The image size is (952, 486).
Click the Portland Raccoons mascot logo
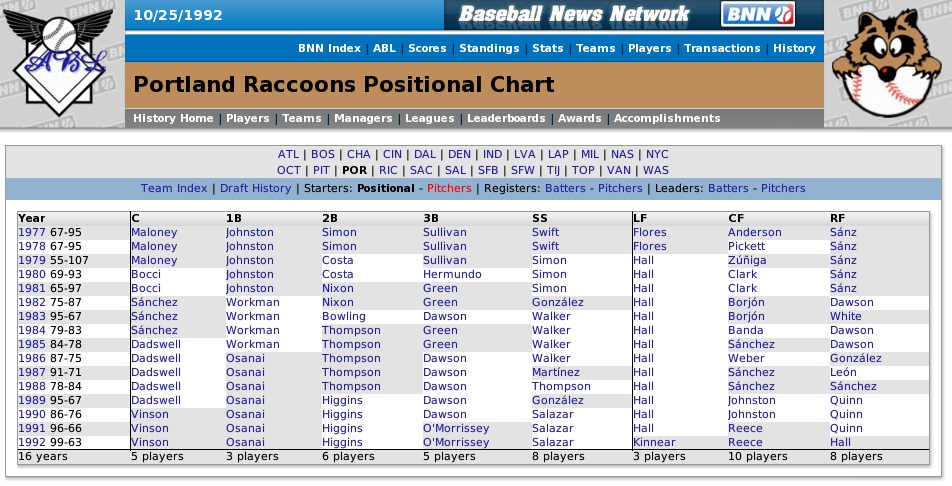pos(885,64)
